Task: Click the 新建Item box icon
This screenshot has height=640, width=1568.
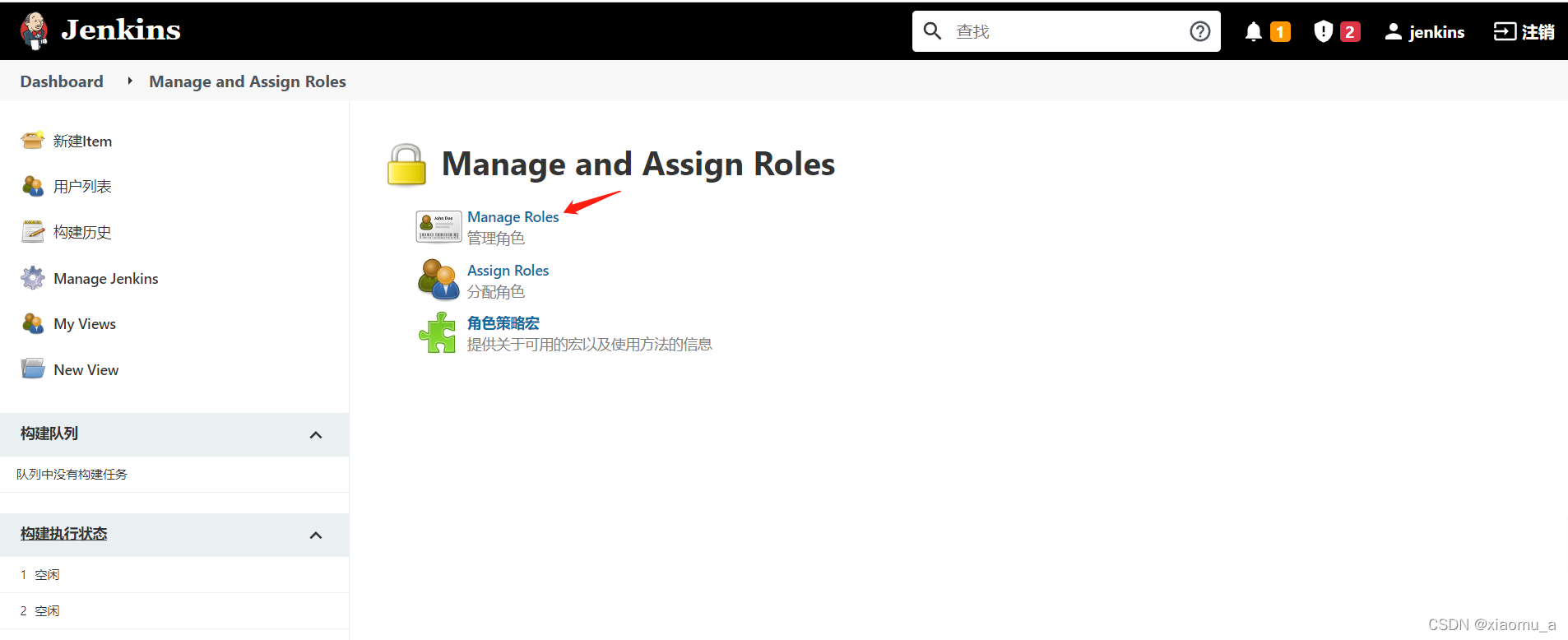Action: pos(33,141)
